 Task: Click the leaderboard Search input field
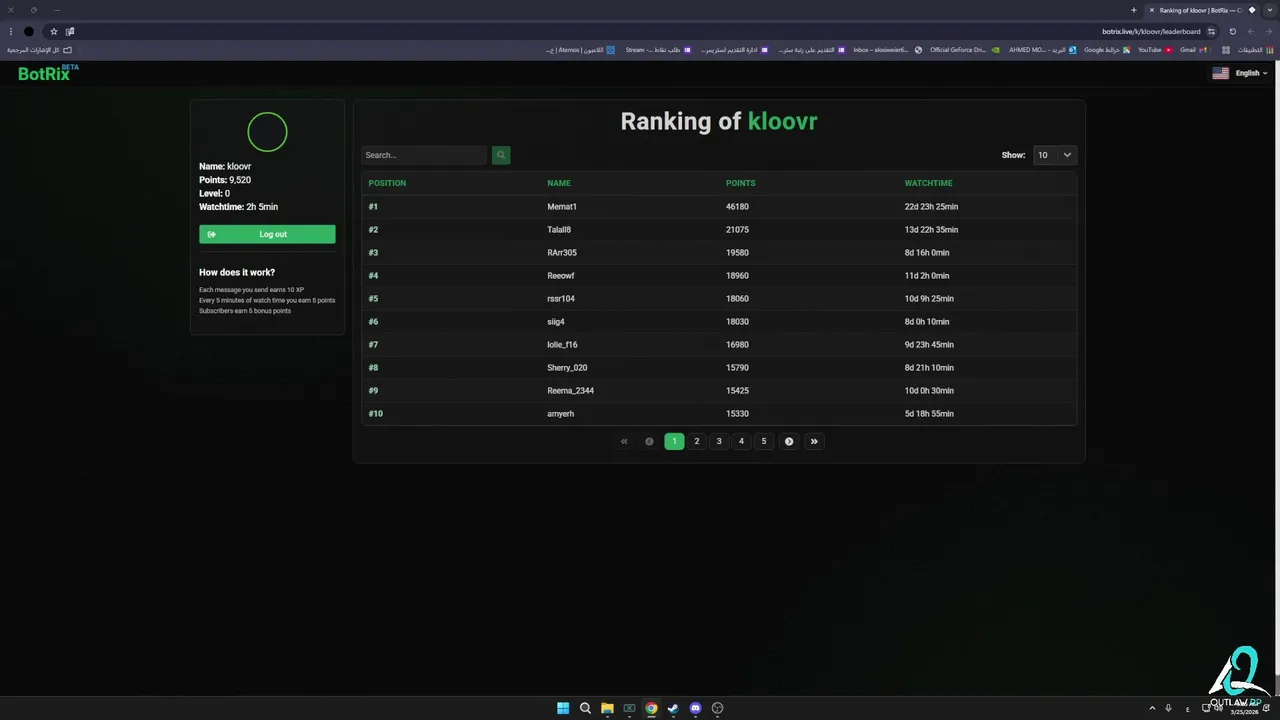tap(424, 155)
